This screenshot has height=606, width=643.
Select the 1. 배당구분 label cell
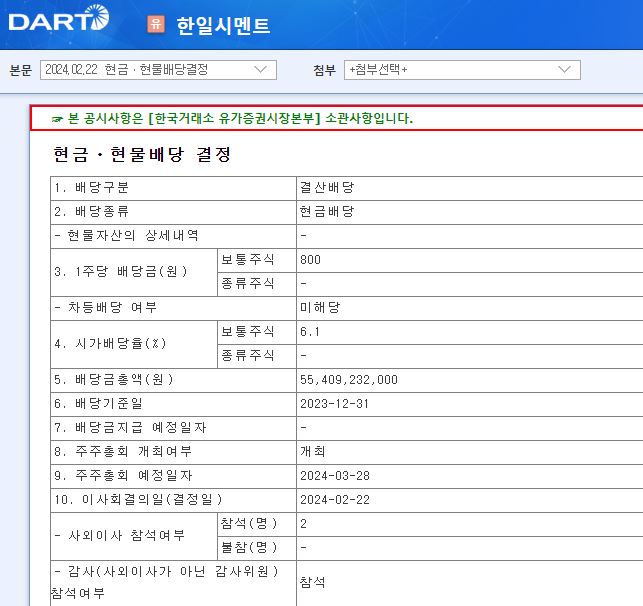[x=173, y=188]
